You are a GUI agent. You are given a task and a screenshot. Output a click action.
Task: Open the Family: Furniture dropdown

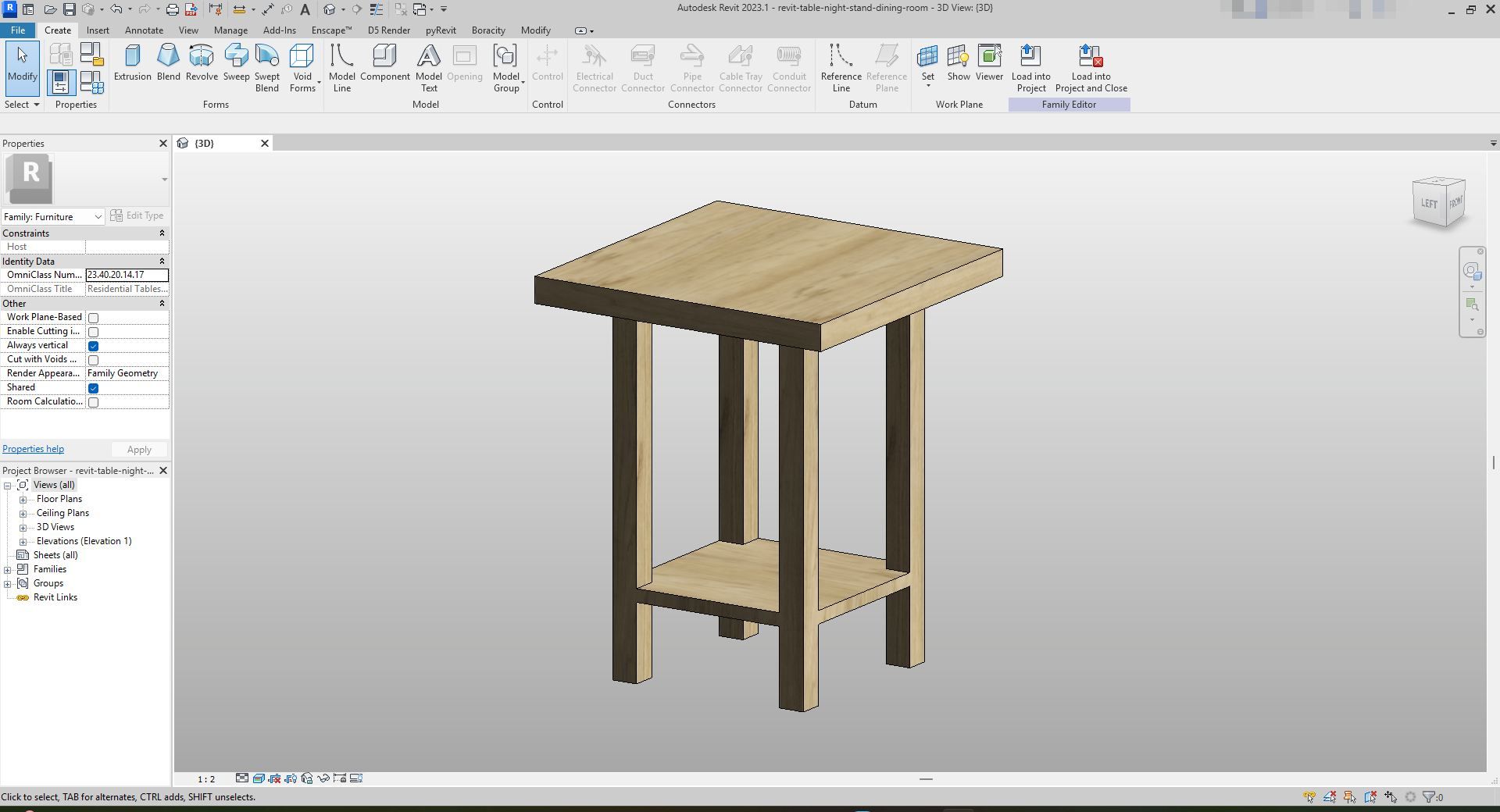[53, 216]
